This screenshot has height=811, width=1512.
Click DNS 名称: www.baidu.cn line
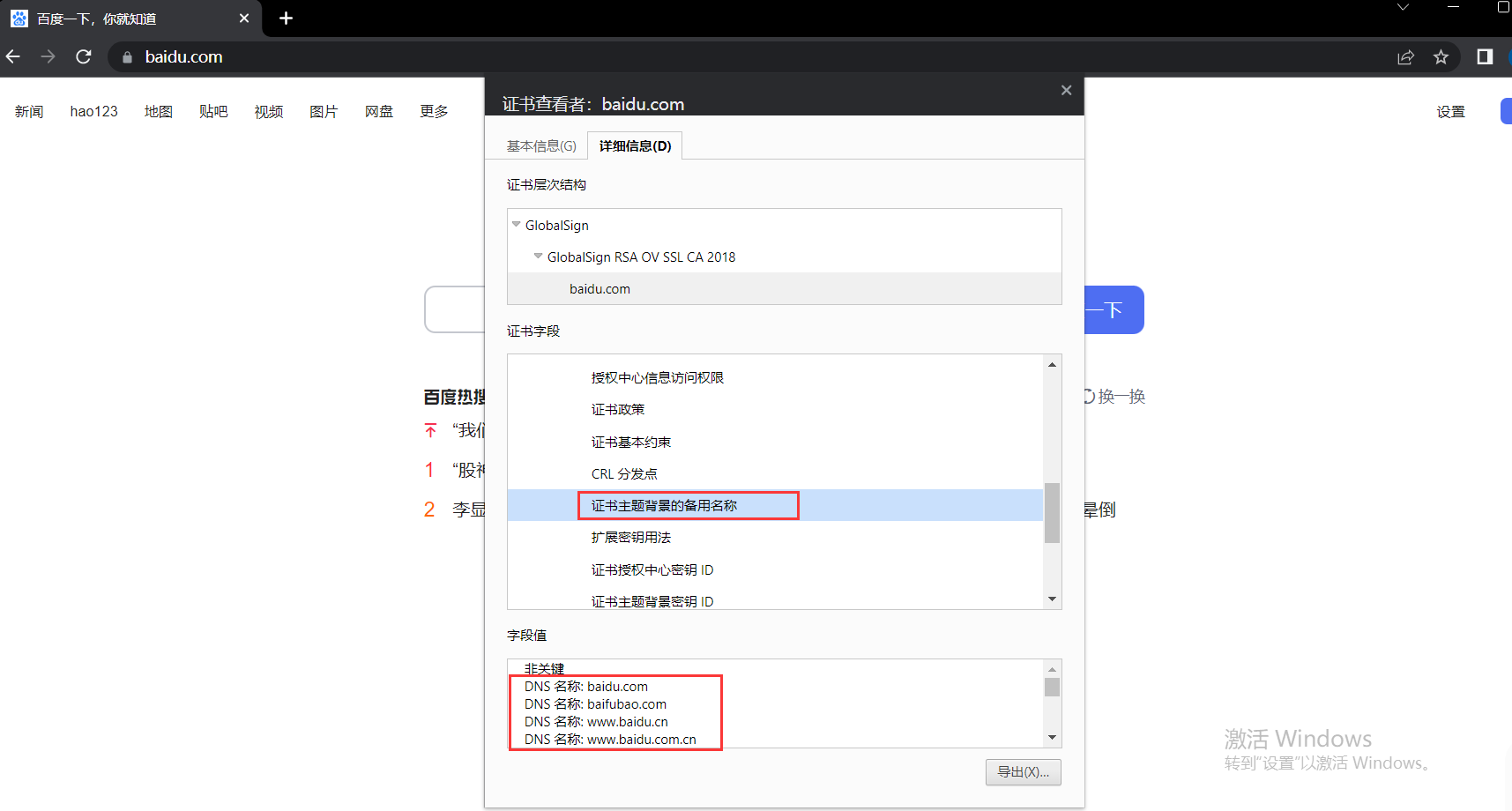596,722
